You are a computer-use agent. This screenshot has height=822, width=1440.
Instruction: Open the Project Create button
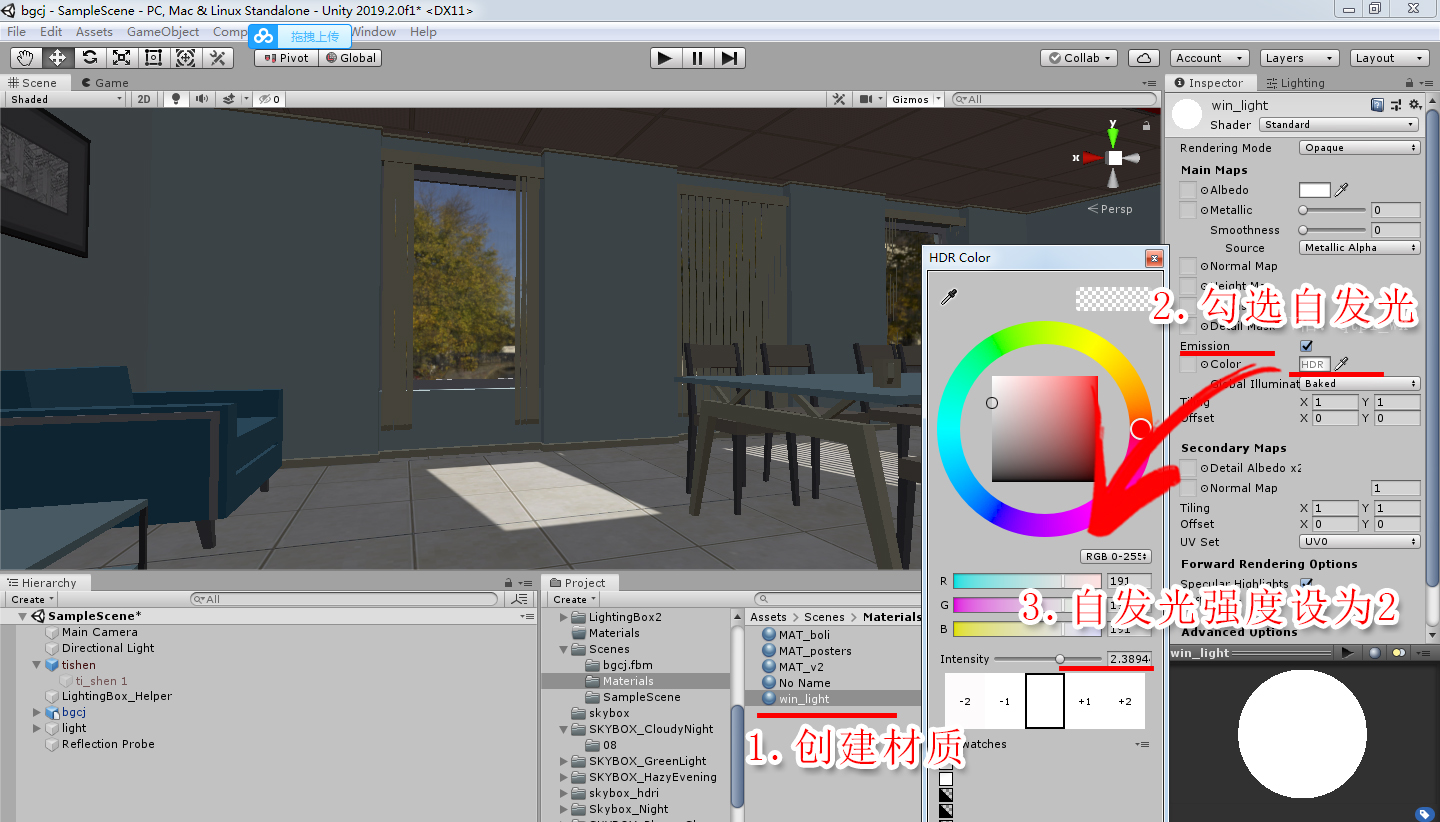pos(573,599)
